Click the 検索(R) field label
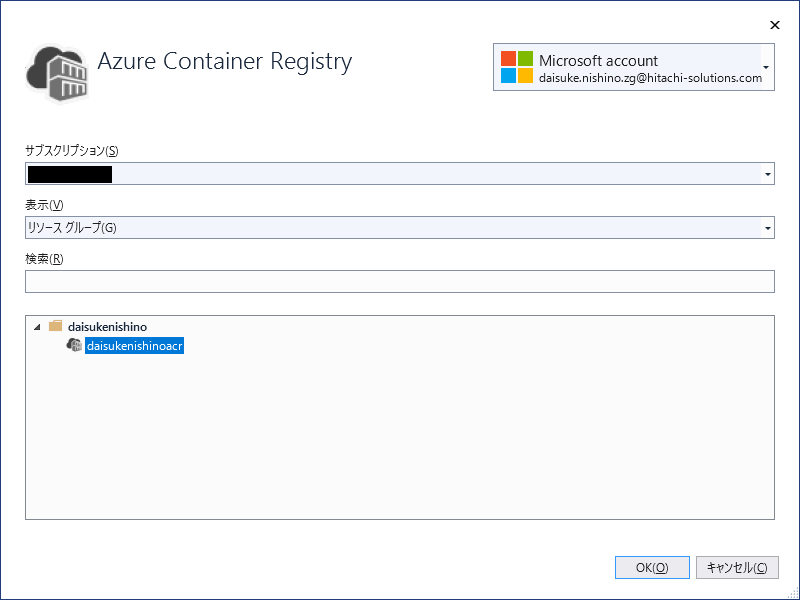This screenshot has height=600, width=800. [x=44, y=259]
